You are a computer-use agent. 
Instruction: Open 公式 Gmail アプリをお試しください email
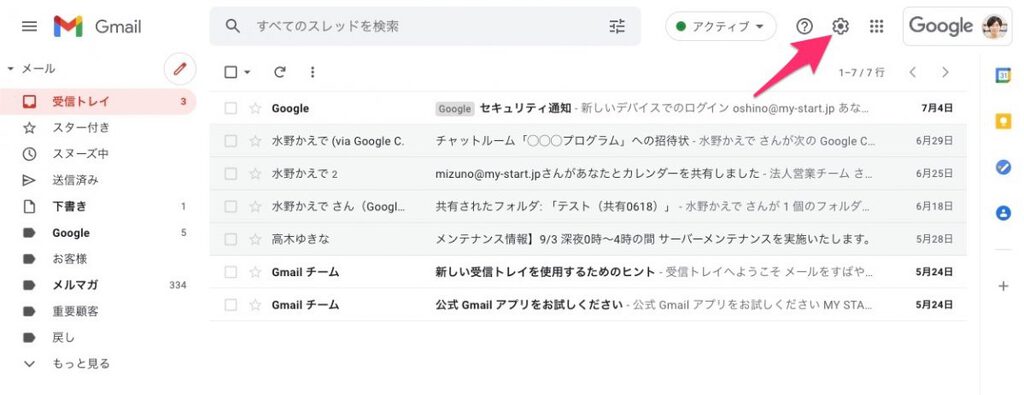pos(588,304)
